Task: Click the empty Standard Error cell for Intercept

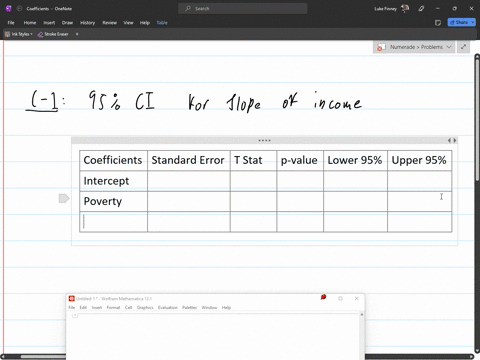Action: [188, 181]
